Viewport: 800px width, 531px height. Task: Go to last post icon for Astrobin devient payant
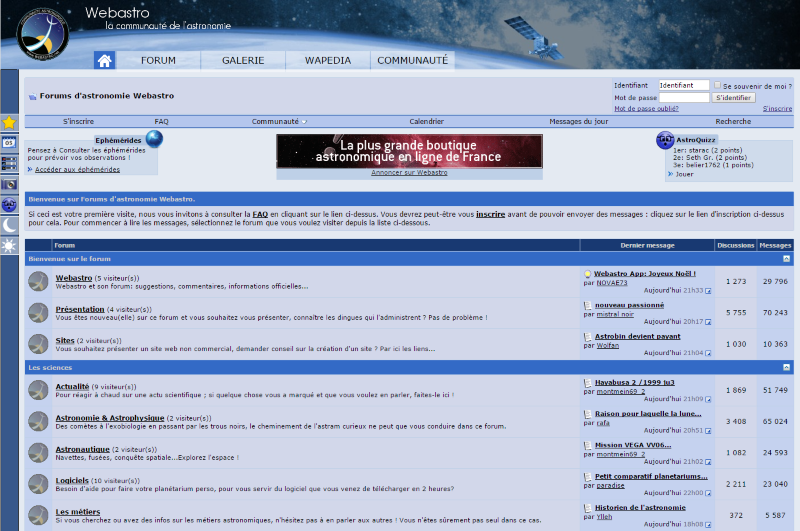coord(708,353)
